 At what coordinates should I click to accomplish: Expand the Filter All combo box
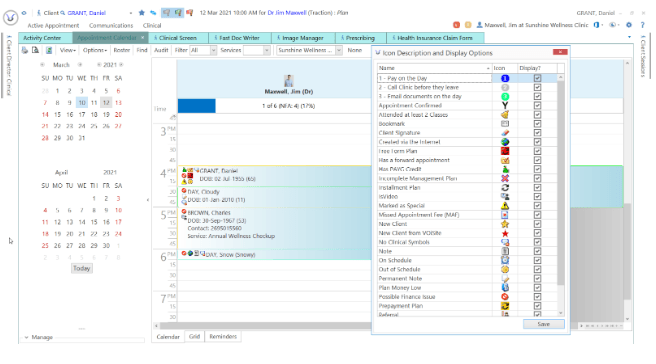[203, 50]
